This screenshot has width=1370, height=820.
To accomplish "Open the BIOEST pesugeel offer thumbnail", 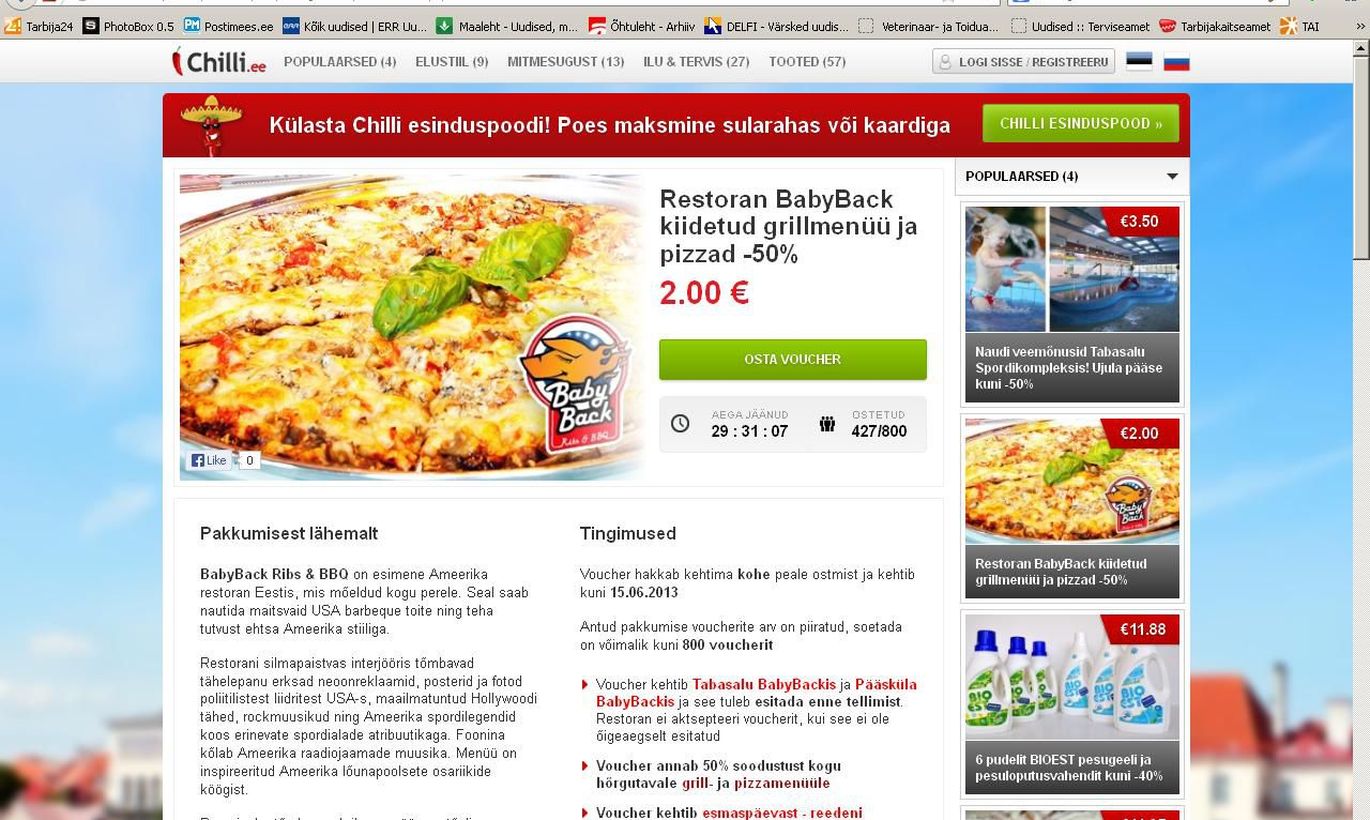I will 1072,704.
